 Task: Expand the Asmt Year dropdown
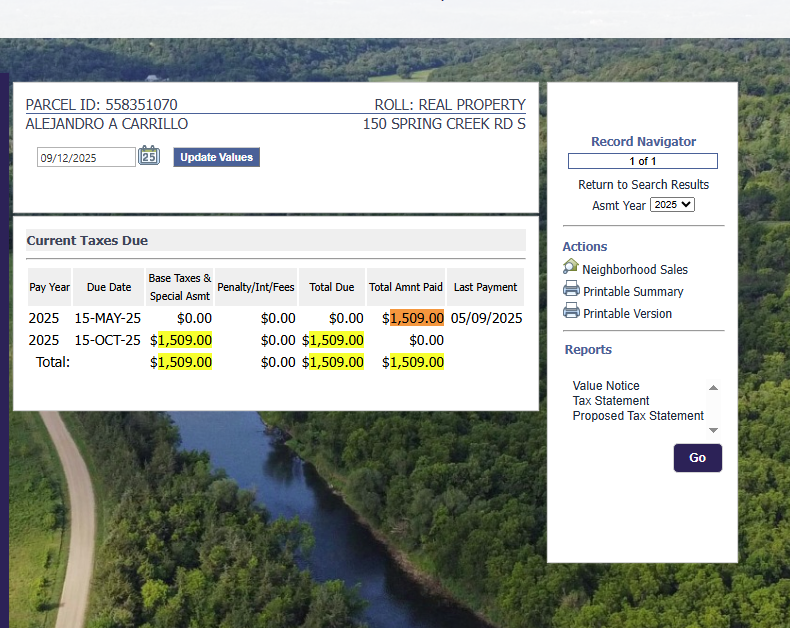(x=672, y=205)
